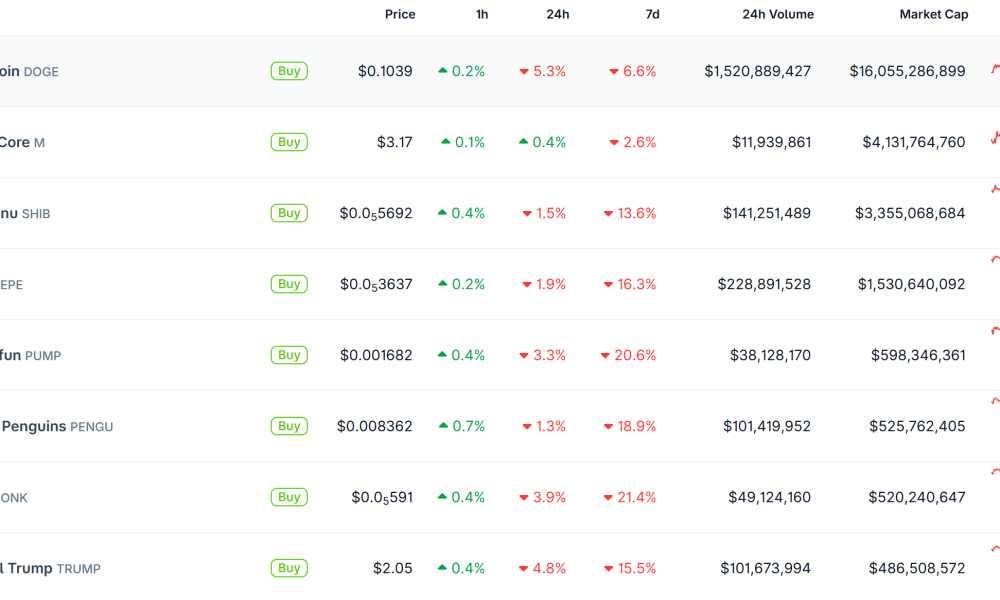Click the Buy button for PENGU
Screen dimensions: 1000x600
click(x=289, y=426)
